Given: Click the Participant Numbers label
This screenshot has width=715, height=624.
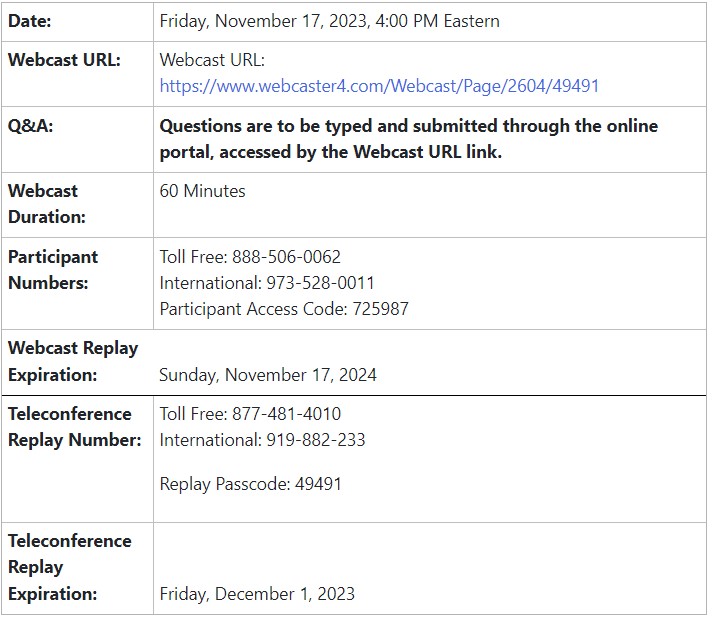Looking at the screenshot, I should pyautogui.click(x=53, y=270).
